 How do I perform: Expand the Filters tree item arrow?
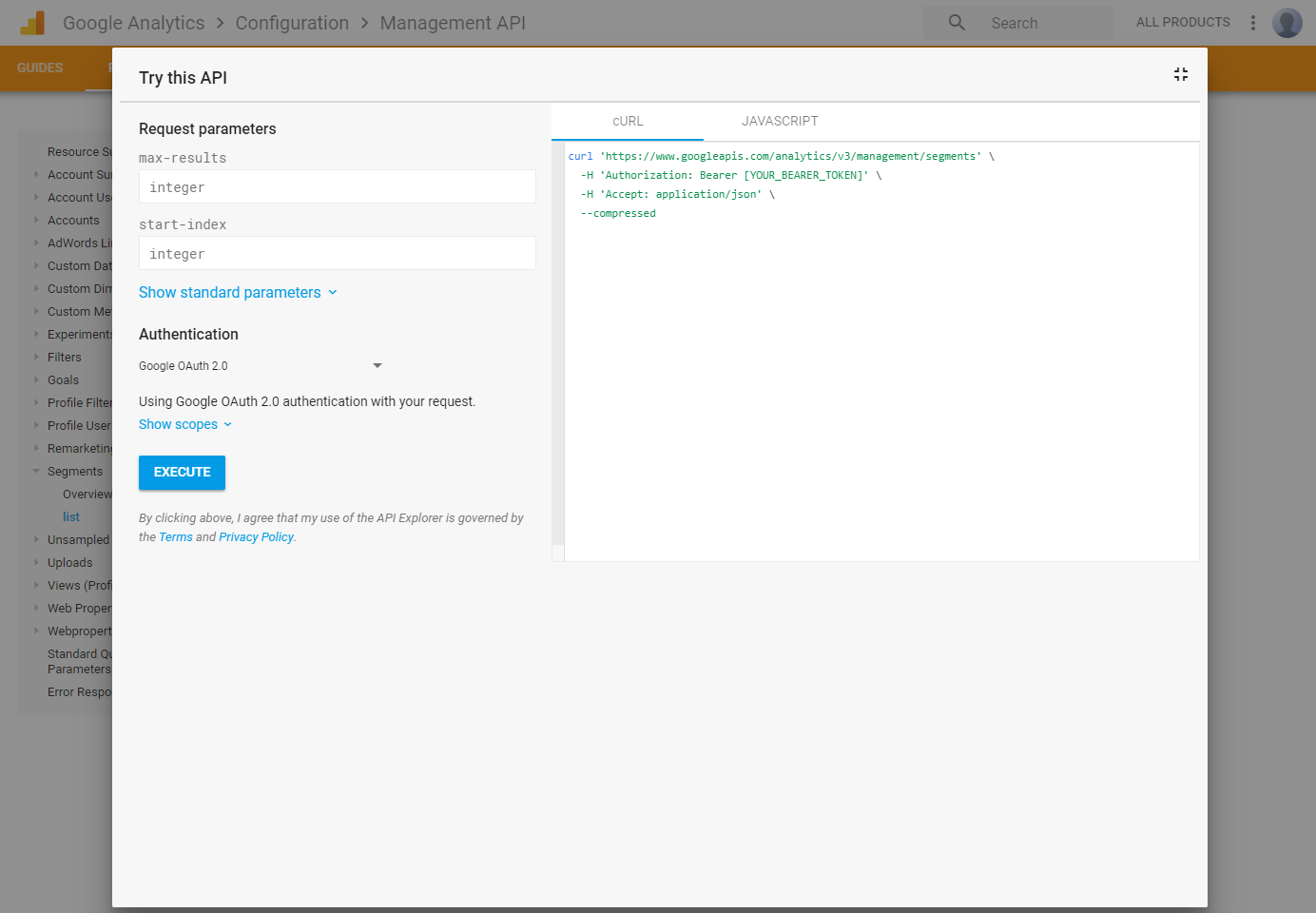point(36,357)
